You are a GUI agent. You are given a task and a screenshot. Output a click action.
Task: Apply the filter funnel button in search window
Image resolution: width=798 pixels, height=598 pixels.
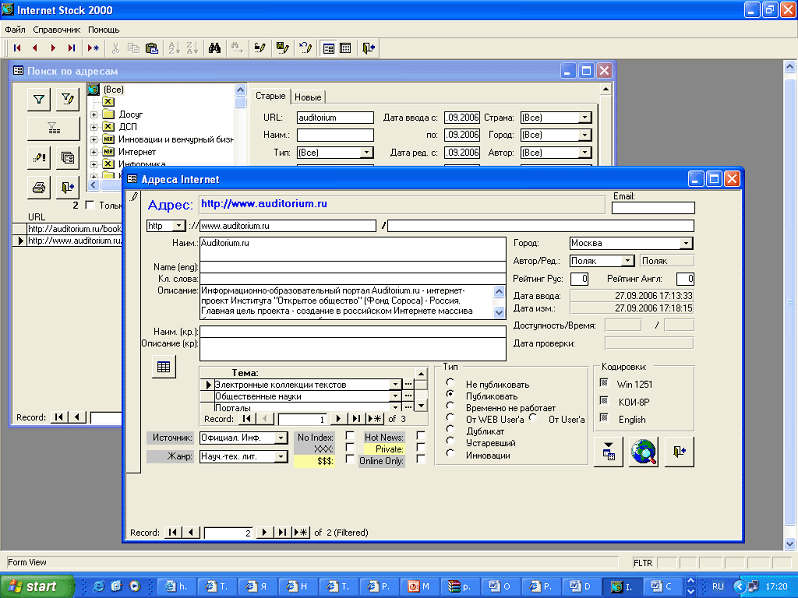pyautogui.click(x=39, y=98)
